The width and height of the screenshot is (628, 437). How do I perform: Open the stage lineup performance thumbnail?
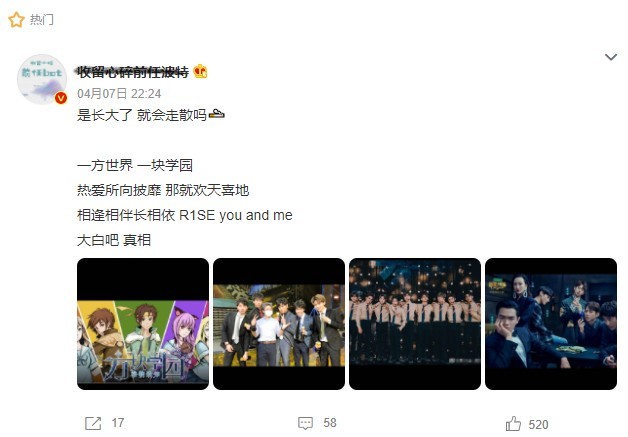point(415,324)
